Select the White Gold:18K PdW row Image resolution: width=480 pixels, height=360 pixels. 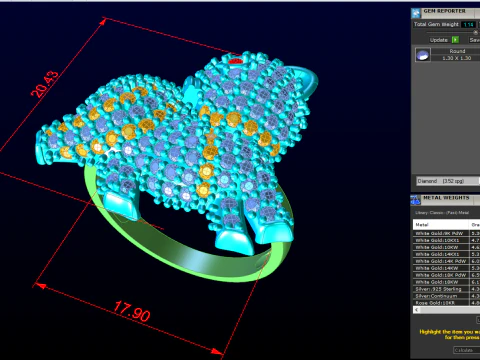click(x=446, y=275)
